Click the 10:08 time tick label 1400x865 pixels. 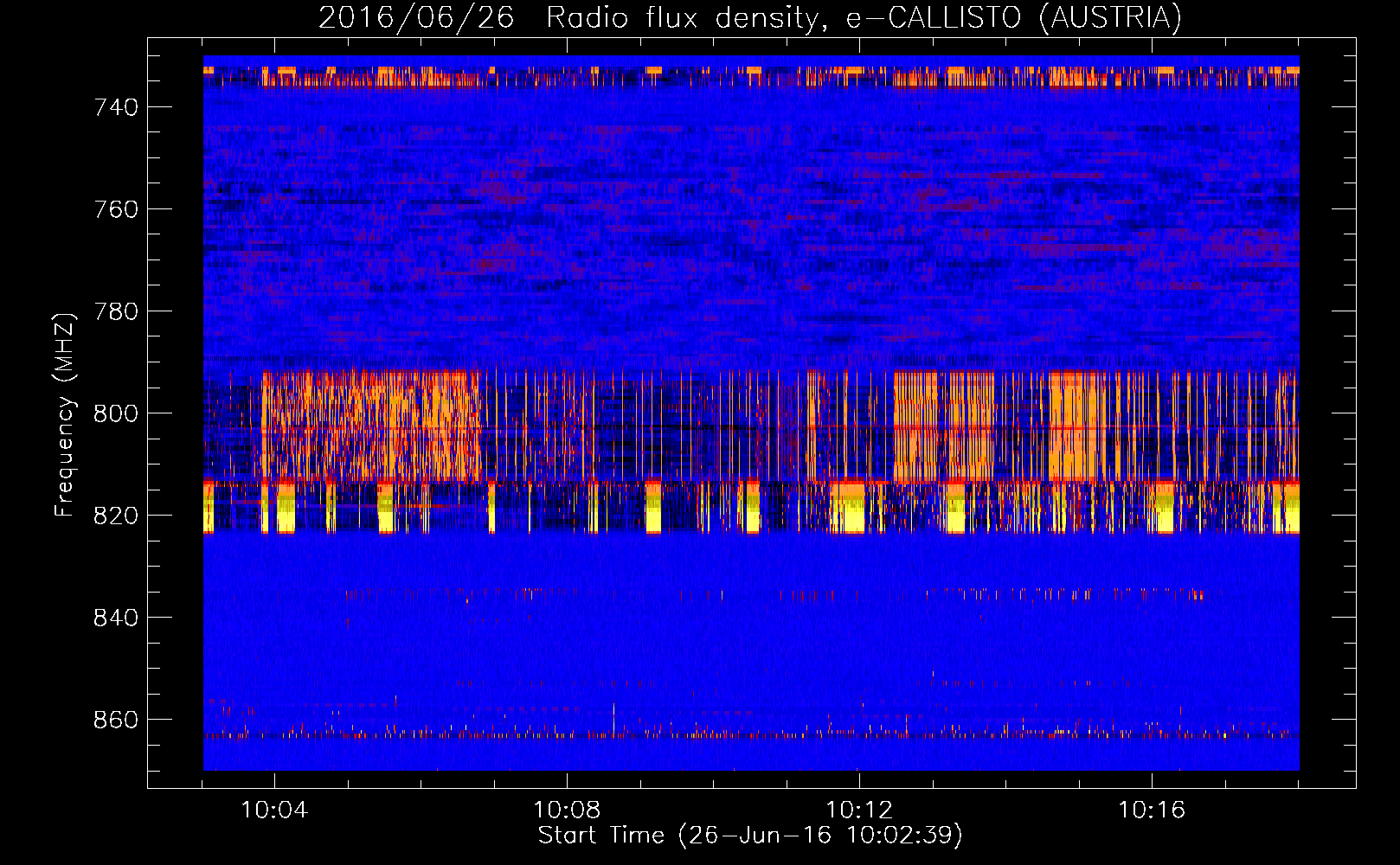(567, 811)
